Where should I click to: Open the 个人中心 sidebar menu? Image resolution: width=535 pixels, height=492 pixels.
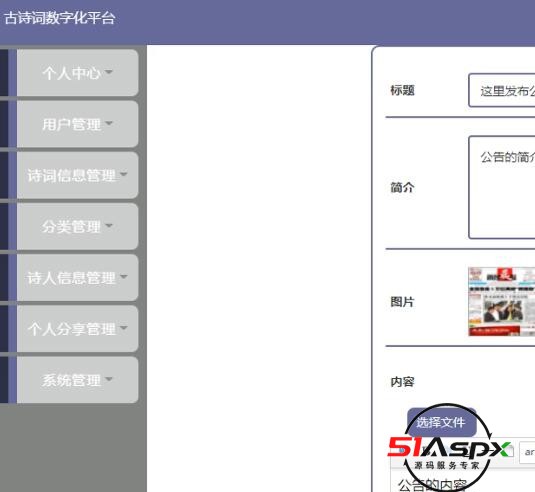pyautogui.click(x=77, y=73)
